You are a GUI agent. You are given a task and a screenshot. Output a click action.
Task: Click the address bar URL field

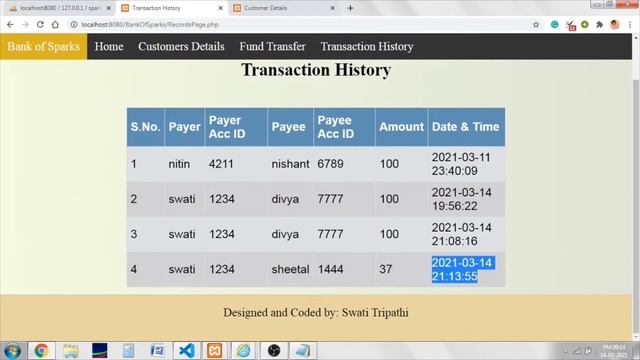[302, 25]
